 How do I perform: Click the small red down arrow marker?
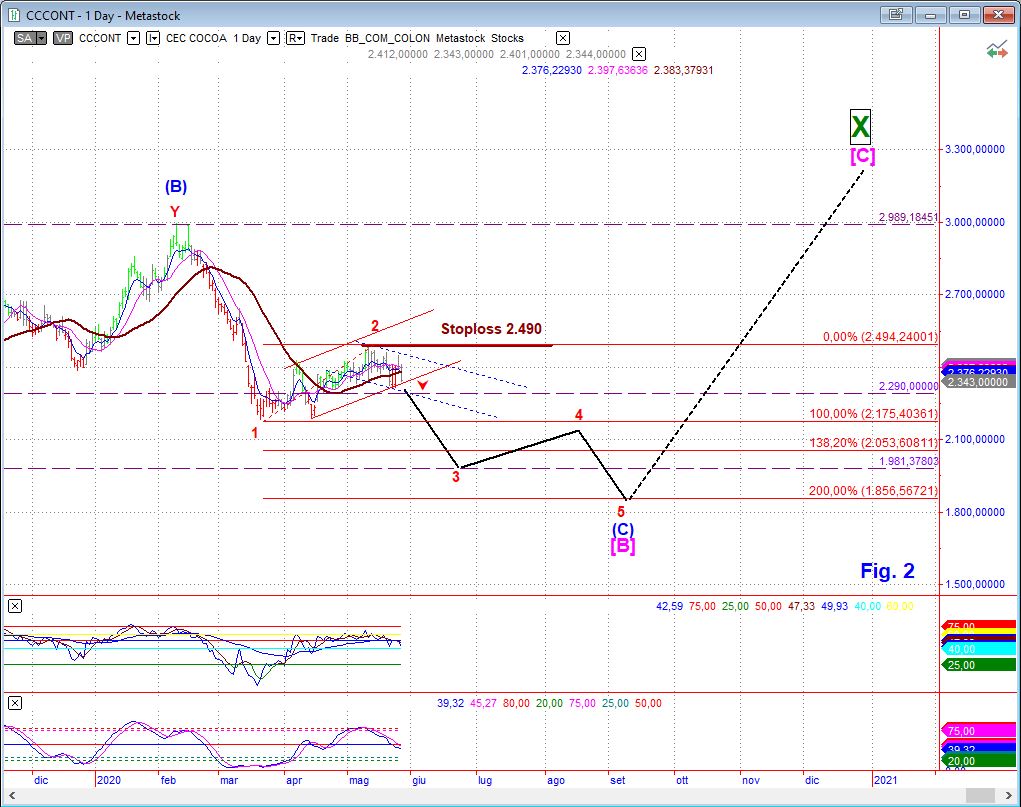tap(424, 385)
